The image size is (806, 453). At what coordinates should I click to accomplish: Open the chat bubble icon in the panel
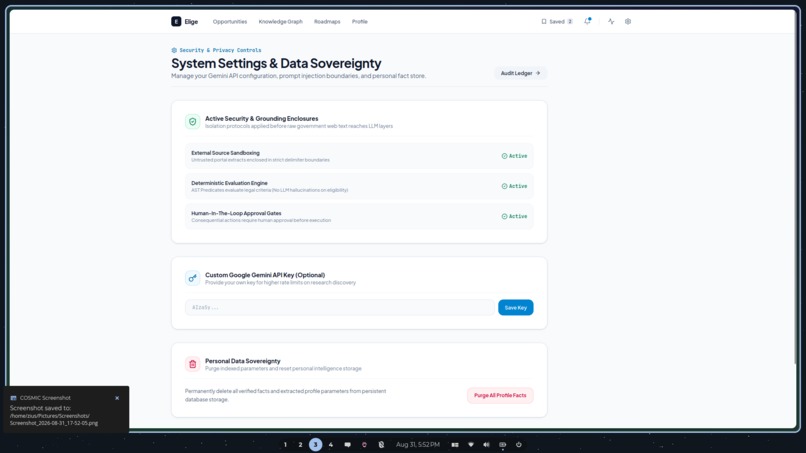coord(347,445)
